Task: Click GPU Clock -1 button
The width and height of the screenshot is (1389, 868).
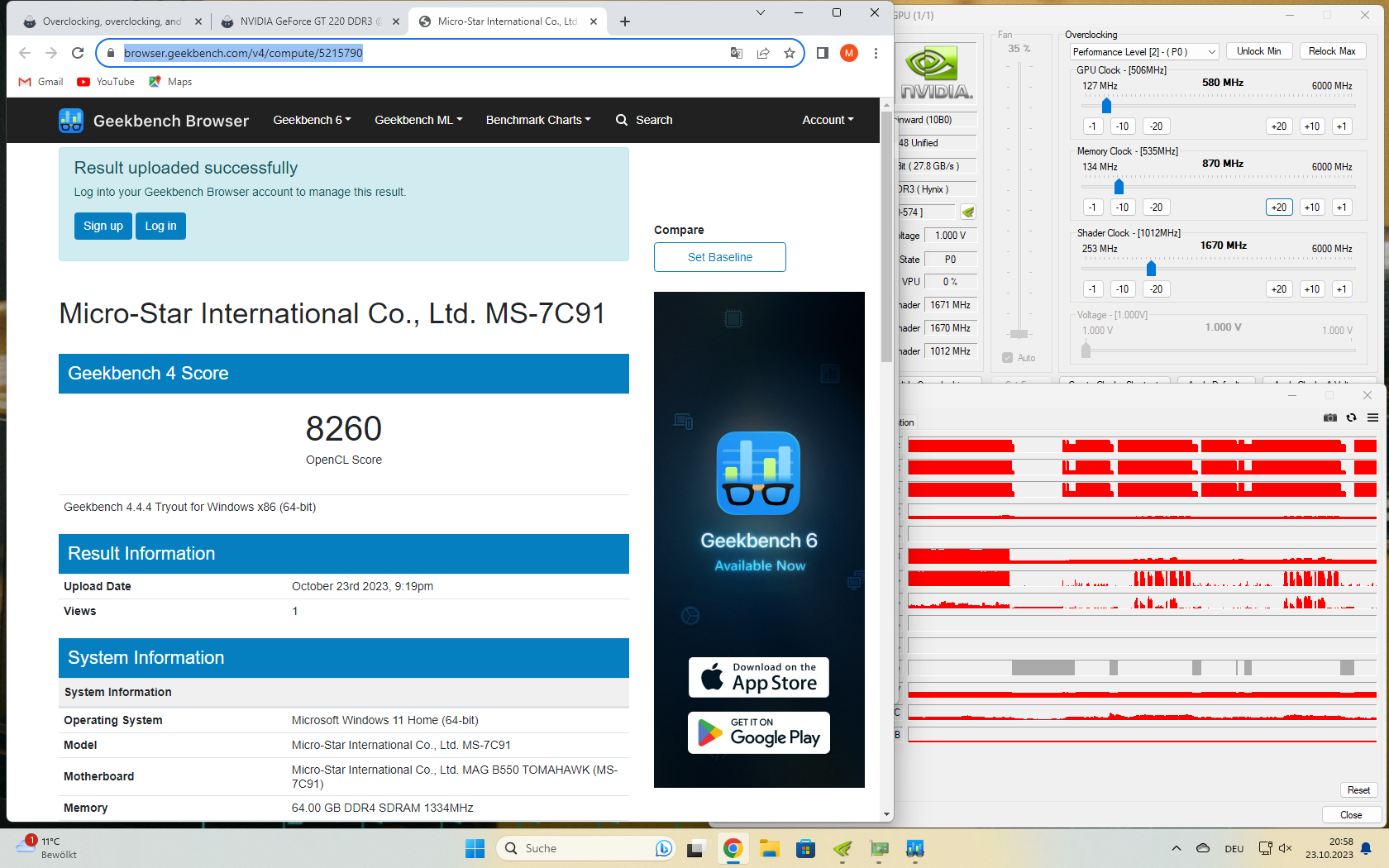Action: click(1092, 126)
